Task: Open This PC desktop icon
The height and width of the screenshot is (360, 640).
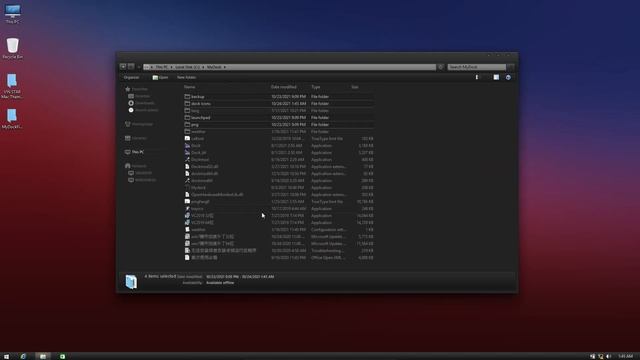Action: point(12,14)
